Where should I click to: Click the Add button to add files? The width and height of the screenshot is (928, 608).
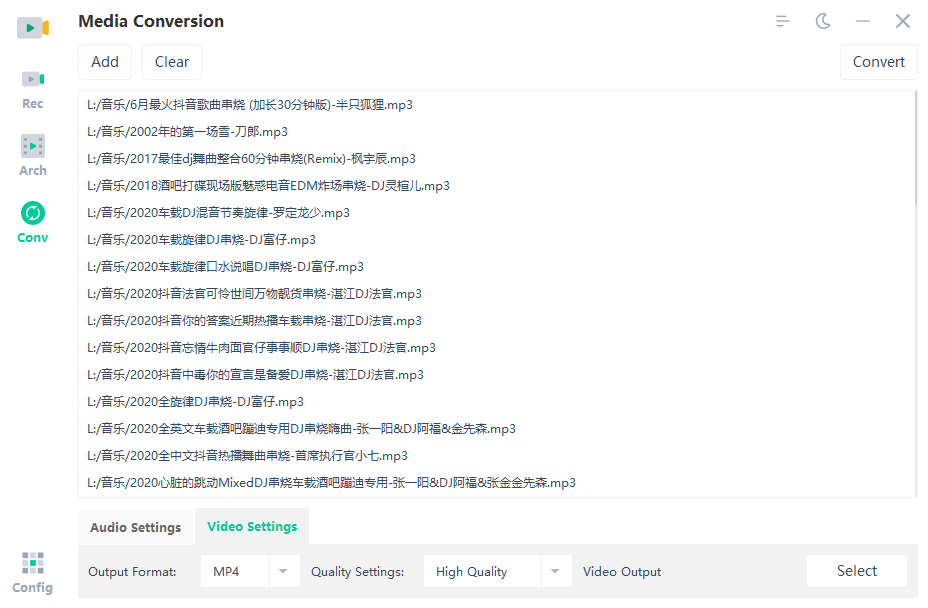(x=105, y=61)
